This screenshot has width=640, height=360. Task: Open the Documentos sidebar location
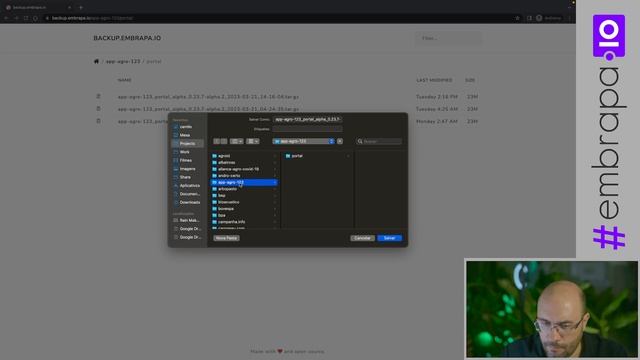pyautogui.click(x=187, y=194)
